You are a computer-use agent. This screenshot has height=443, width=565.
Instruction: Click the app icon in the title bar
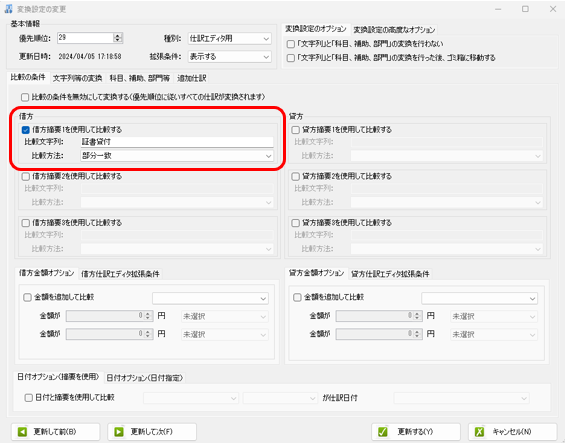(x=9, y=9)
